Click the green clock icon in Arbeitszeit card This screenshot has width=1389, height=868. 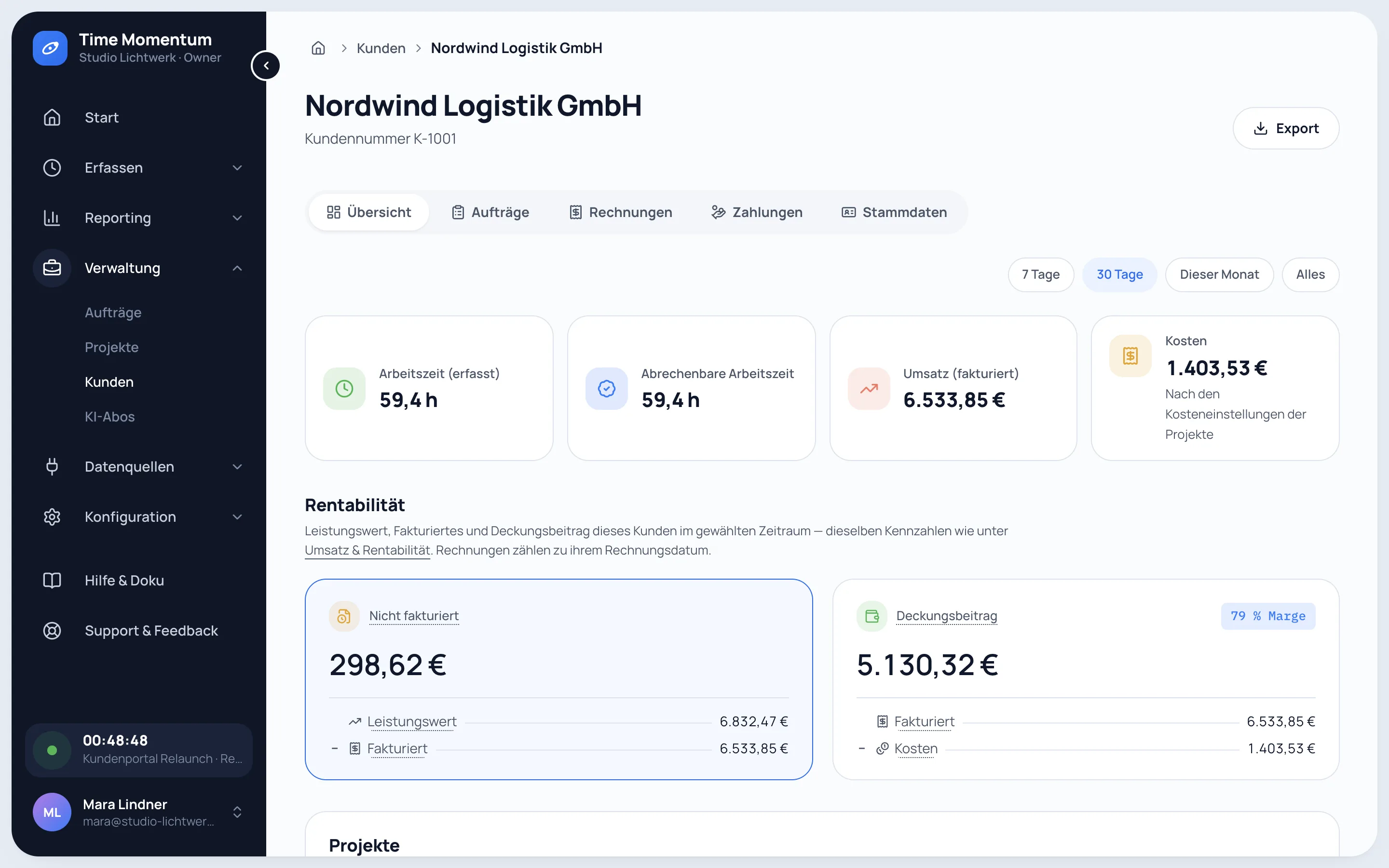(x=344, y=389)
